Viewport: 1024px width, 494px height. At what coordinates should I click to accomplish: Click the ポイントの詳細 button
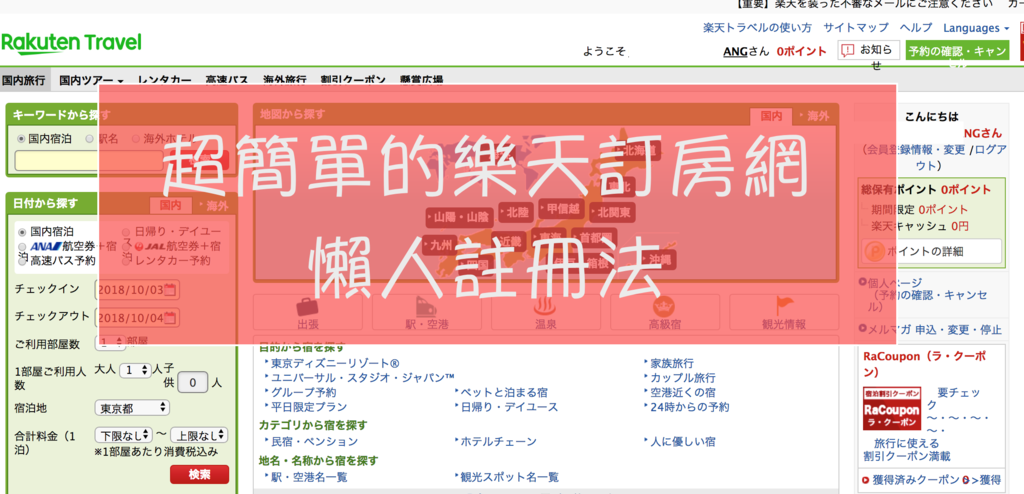point(933,251)
